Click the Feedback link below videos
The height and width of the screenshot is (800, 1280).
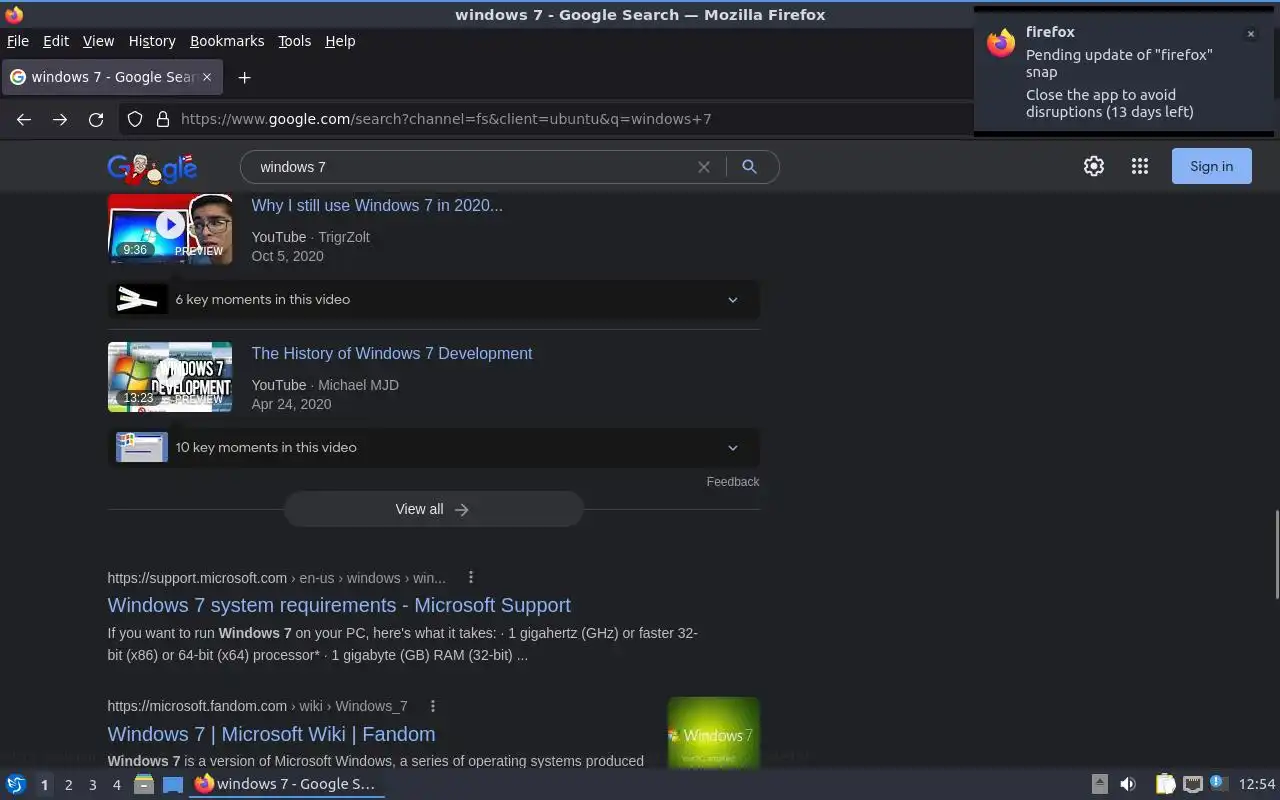733,481
